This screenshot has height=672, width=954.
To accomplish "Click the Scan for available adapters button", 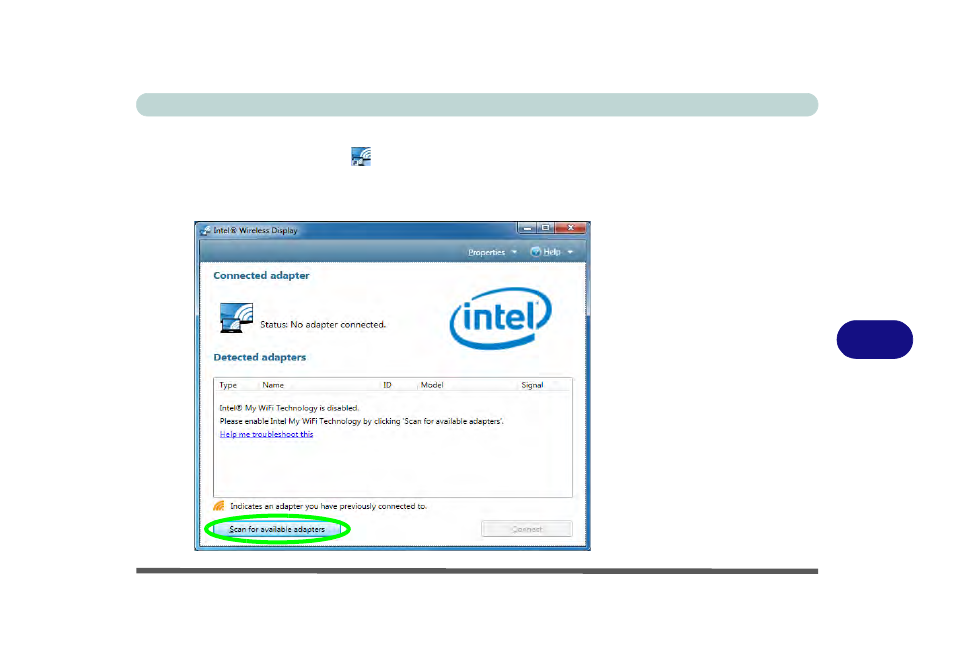I will coord(277,529).
